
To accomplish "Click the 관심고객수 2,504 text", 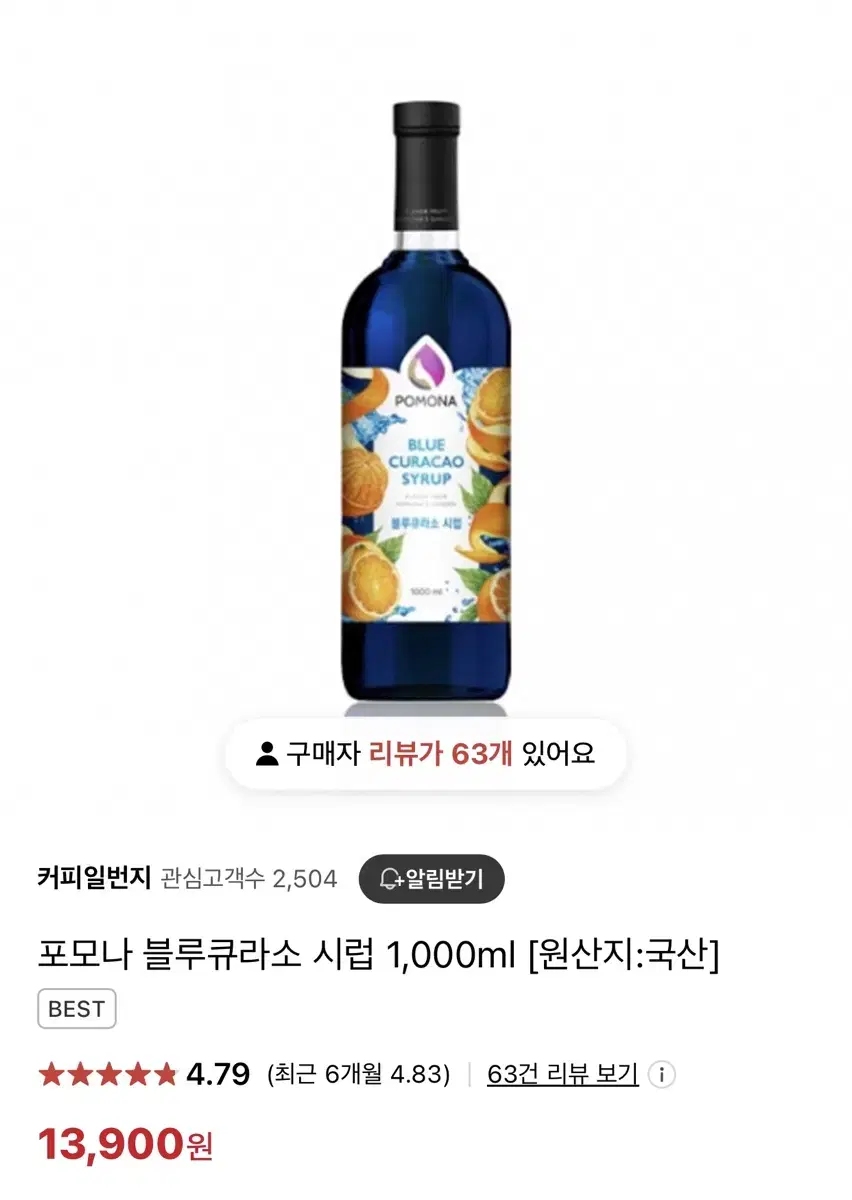I will tap(249, 879).
